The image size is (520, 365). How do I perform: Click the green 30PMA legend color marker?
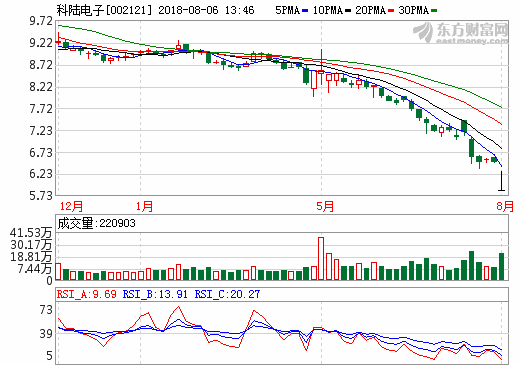(x=434, y=11)
